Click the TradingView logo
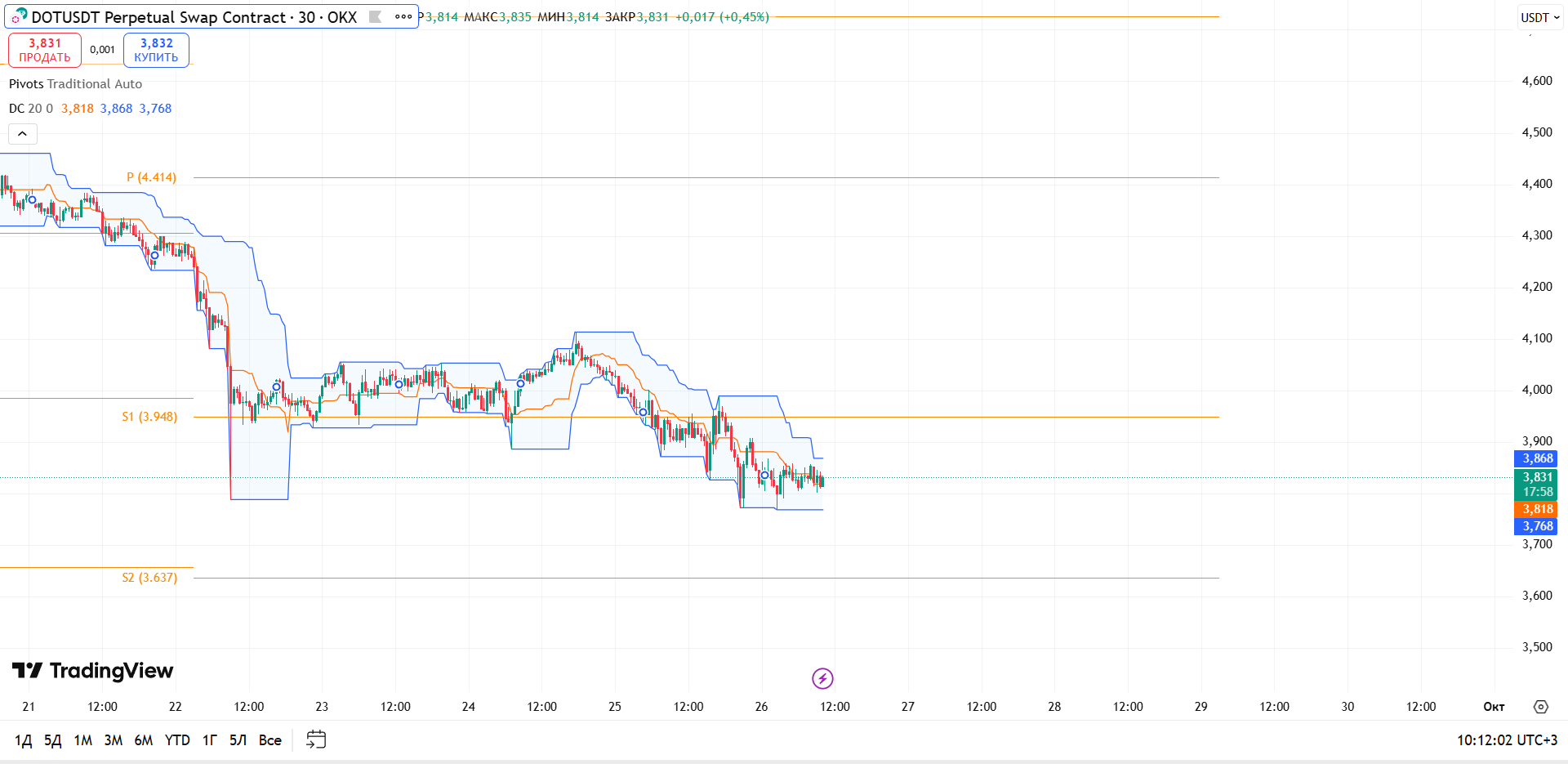Image resolution: width=1568 pixels, height=764 pixels. click(92, 671)
